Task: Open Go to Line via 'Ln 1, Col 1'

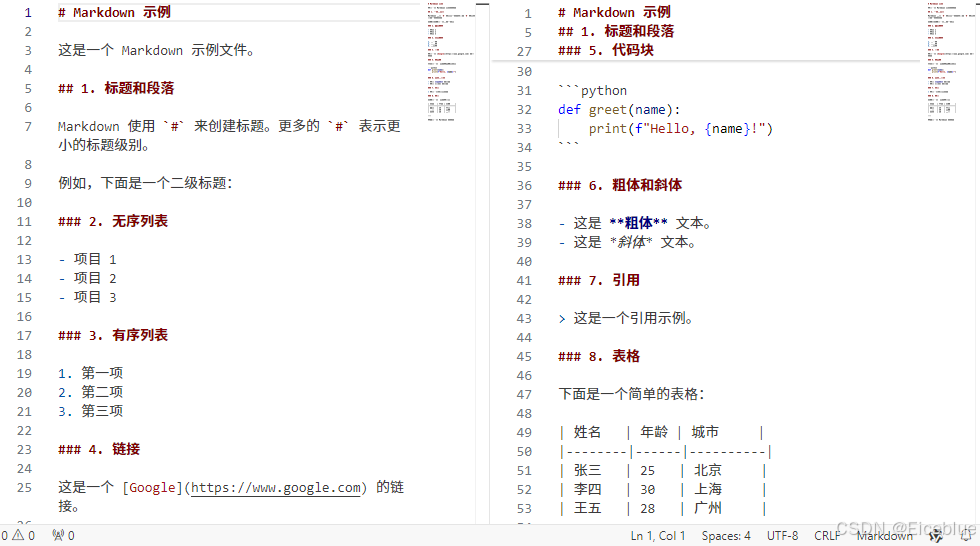Action: 658,535
